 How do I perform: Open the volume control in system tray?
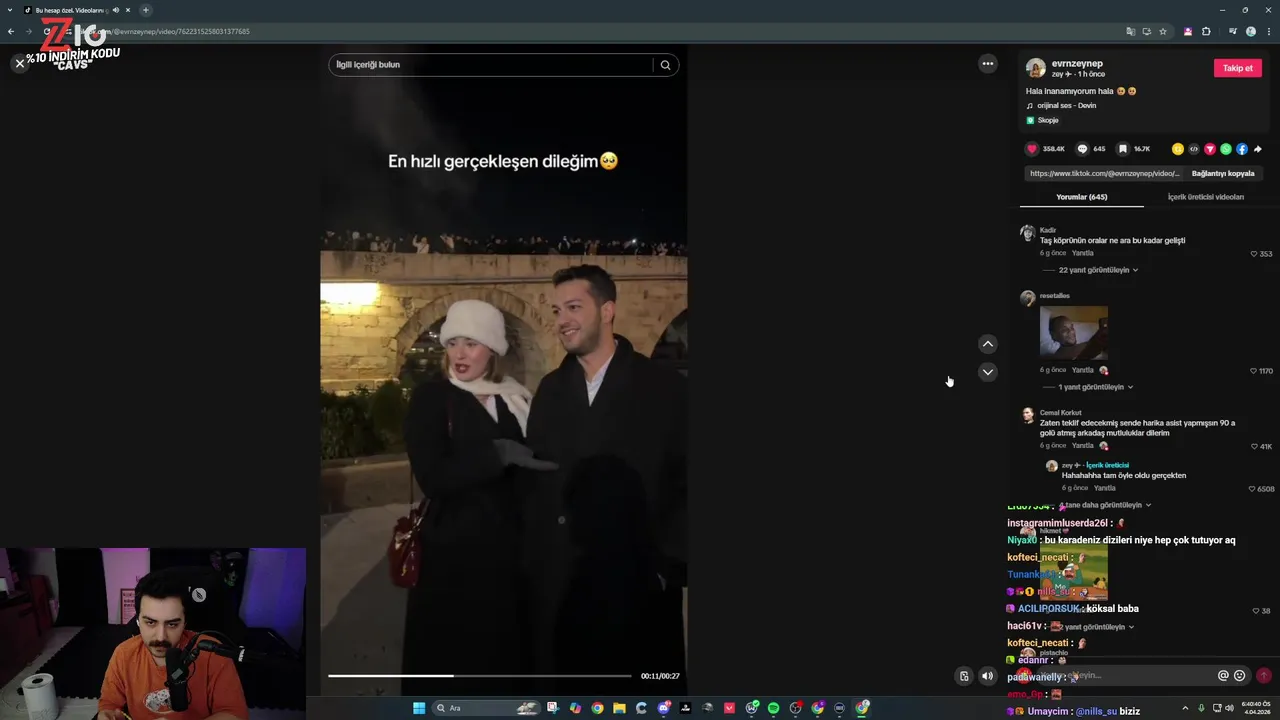click(x=1229, y=708)
